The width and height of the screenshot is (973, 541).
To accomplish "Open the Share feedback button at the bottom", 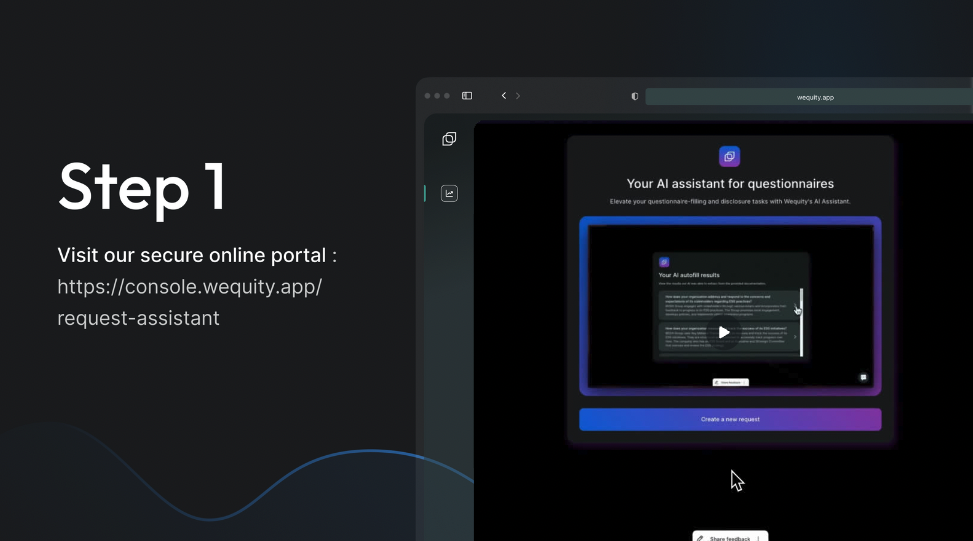I will click(x=730, y=537).
